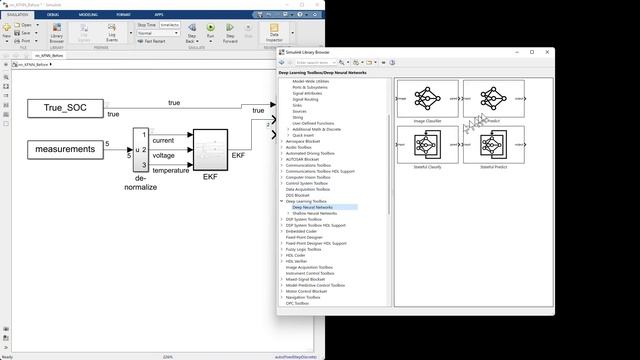
Task: Click the Stop simulation button
Action: point(248,31)
